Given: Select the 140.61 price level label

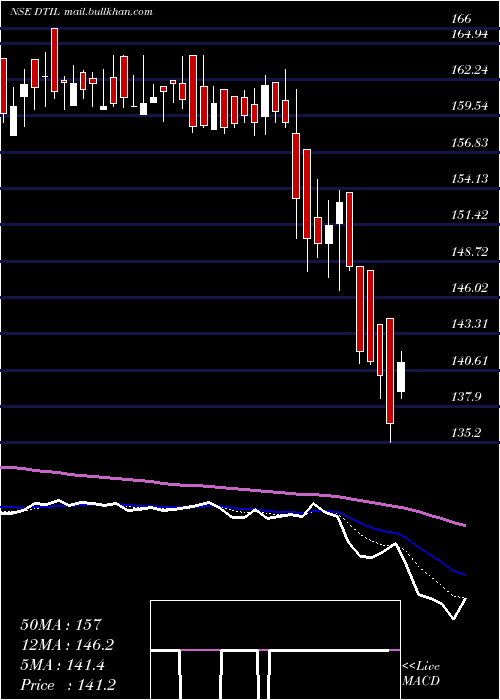Looking at the screenshot, I should point(469,360).
